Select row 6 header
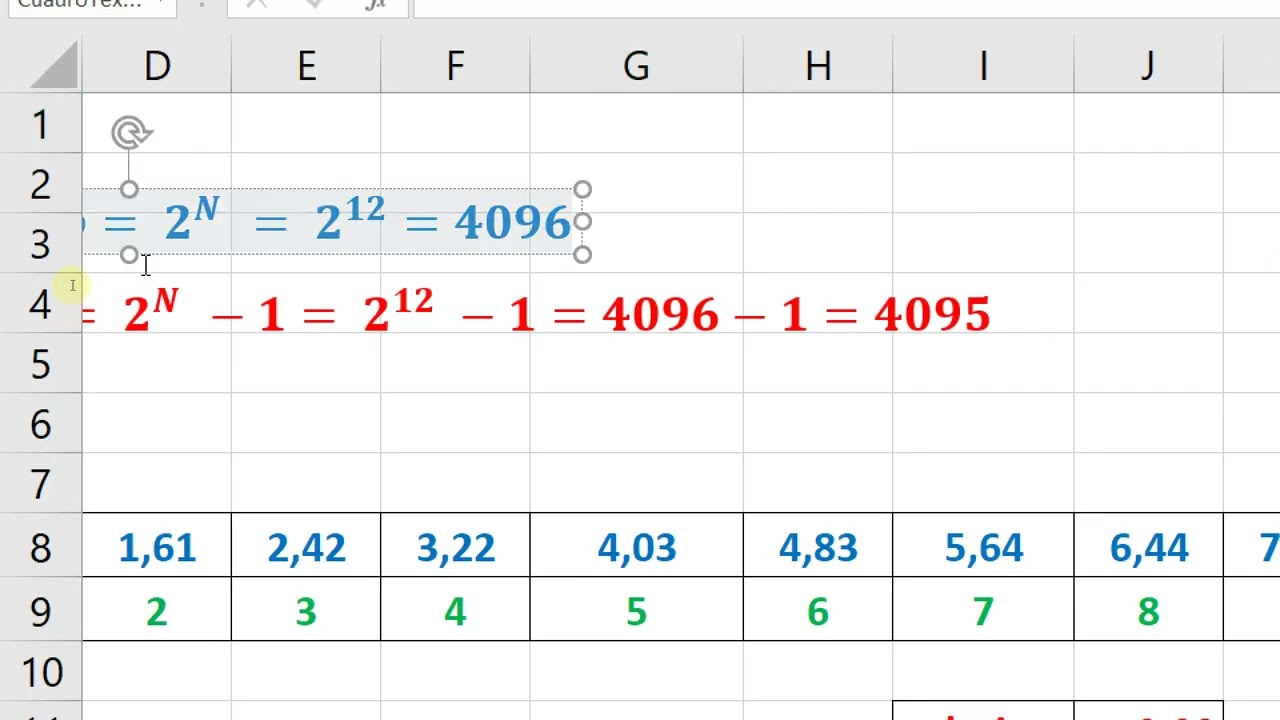The height and width of the screenshot is (720, 1280). pos(40,424)
